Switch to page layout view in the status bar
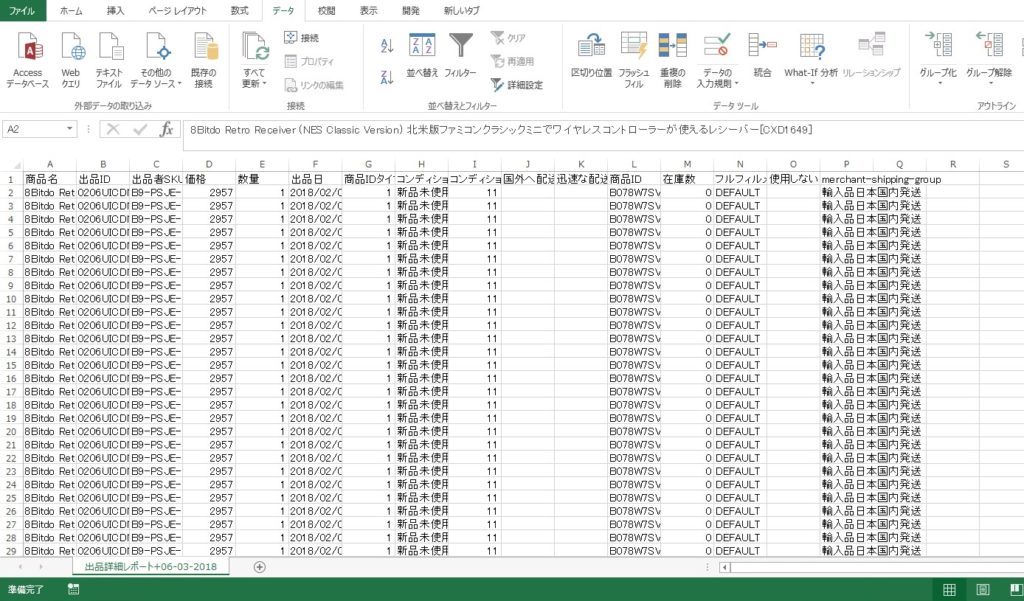 [x=982, y=589]
